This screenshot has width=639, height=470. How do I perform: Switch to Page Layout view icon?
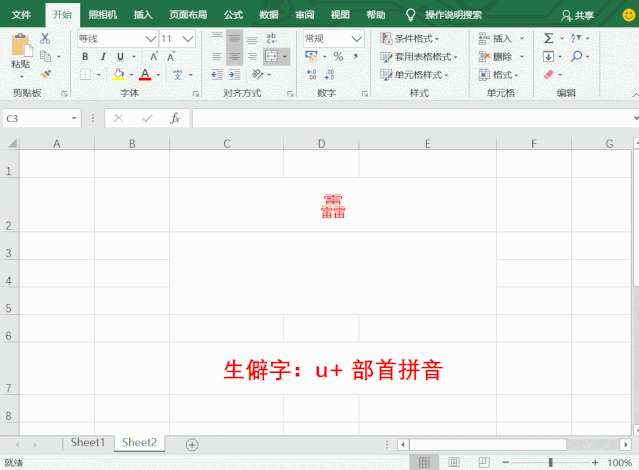(x=454, y=462)
